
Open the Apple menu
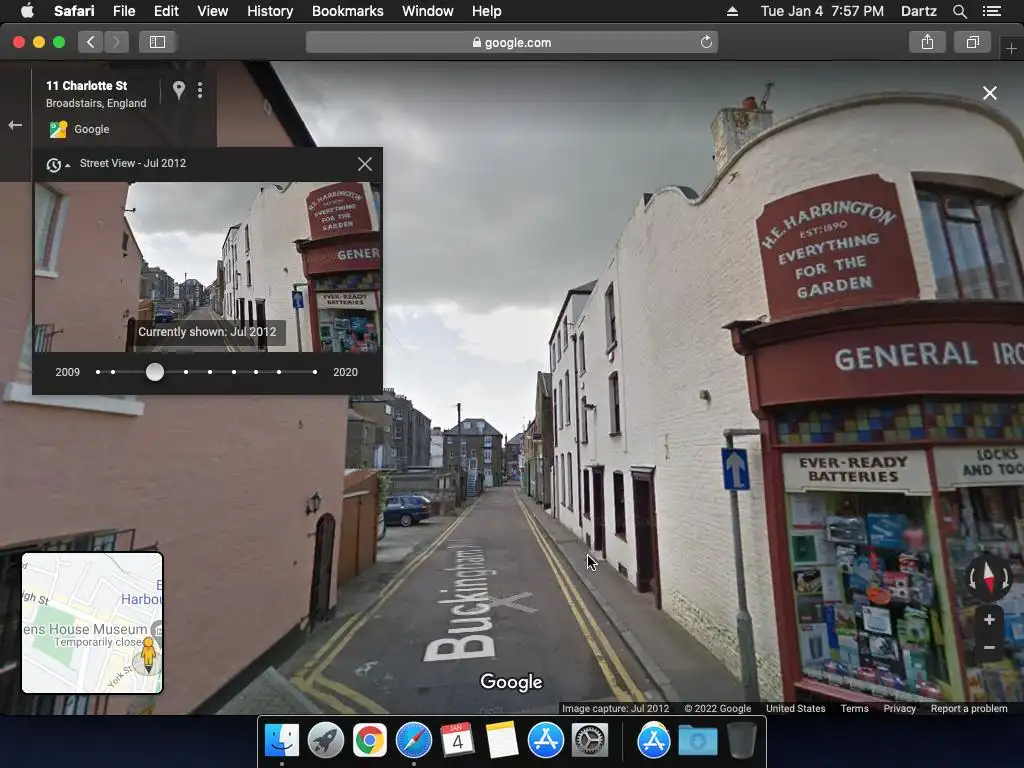click(x=27, y=11)
